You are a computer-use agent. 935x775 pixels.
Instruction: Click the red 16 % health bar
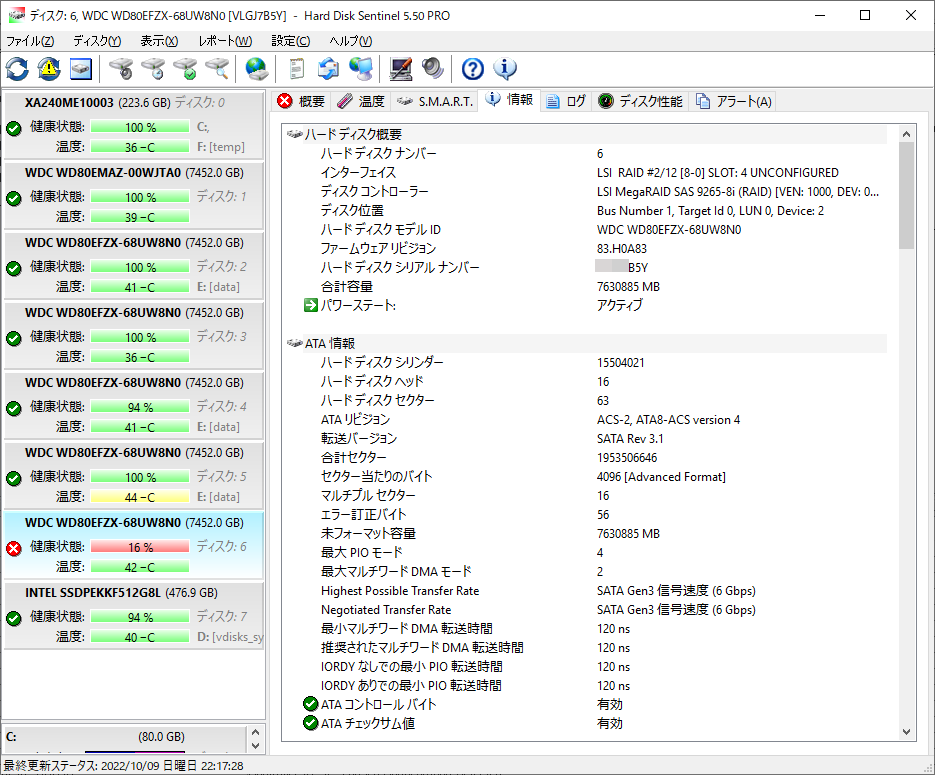[140, 547]
